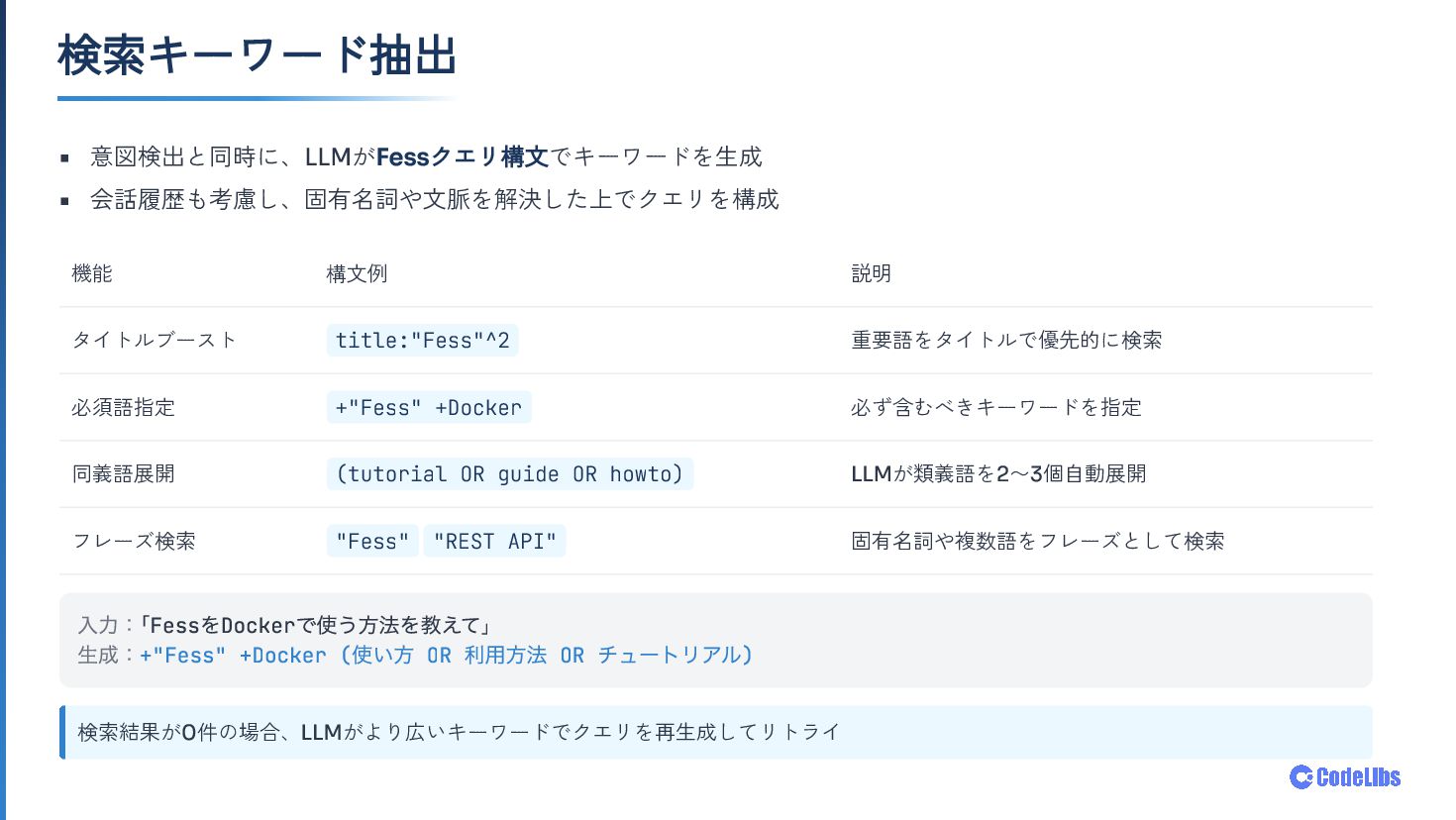Select the title:"Fess"^2 code snippet

point(422,341)
